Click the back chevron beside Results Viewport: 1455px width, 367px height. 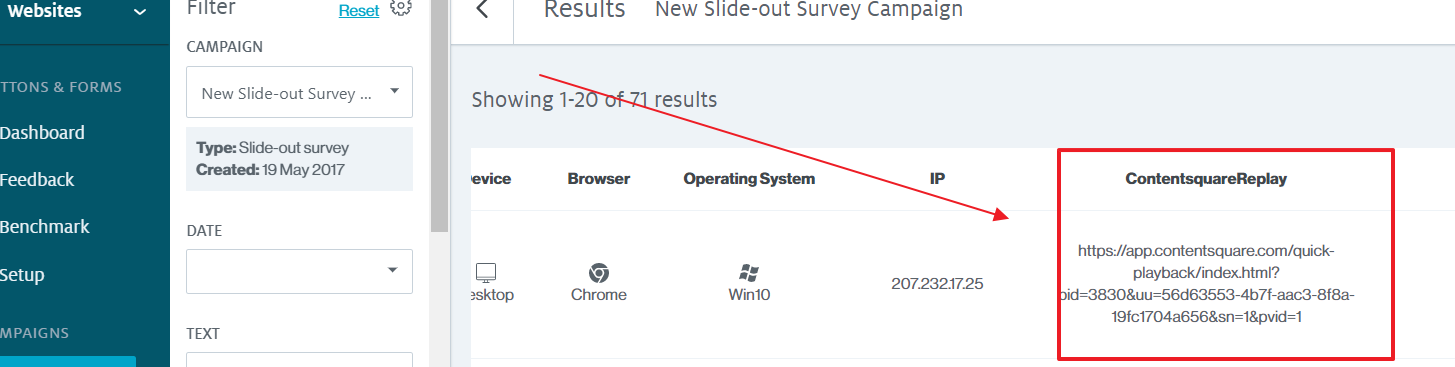(x=483, y=10)
